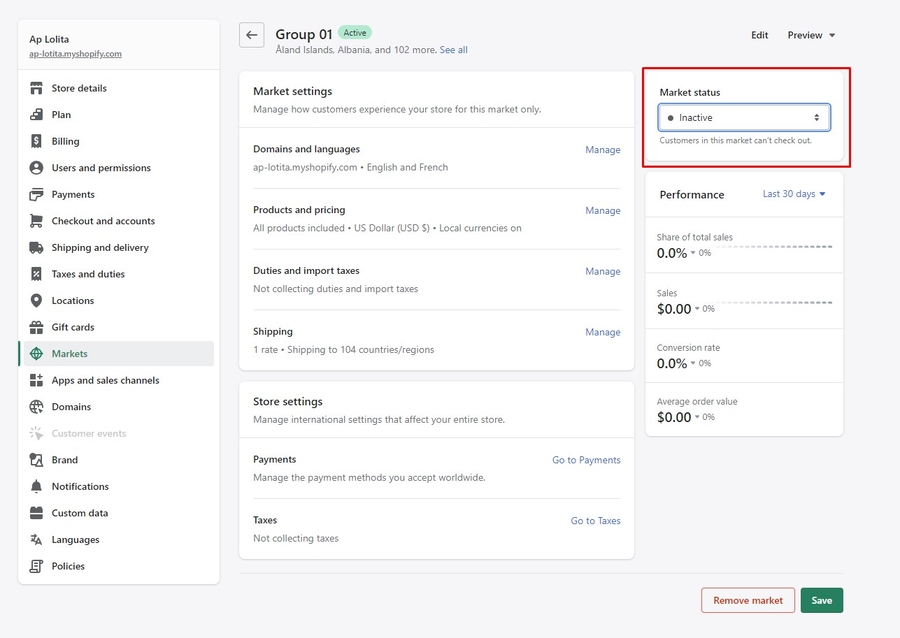Image resolution: width=900 pixels, height=638 pixels.
Task: Click the Gift cards icon
Action: click(37, 327)
